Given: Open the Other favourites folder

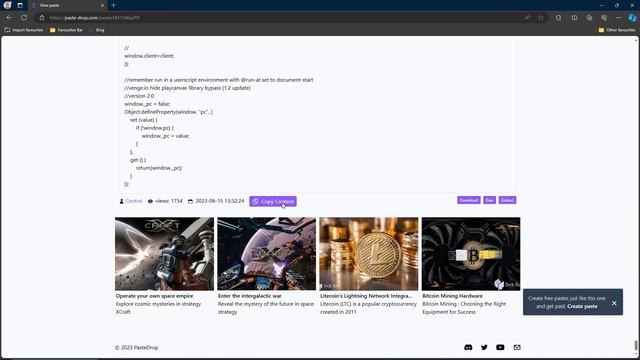Looking at the screenshot, I should click(x=617, y=30).
